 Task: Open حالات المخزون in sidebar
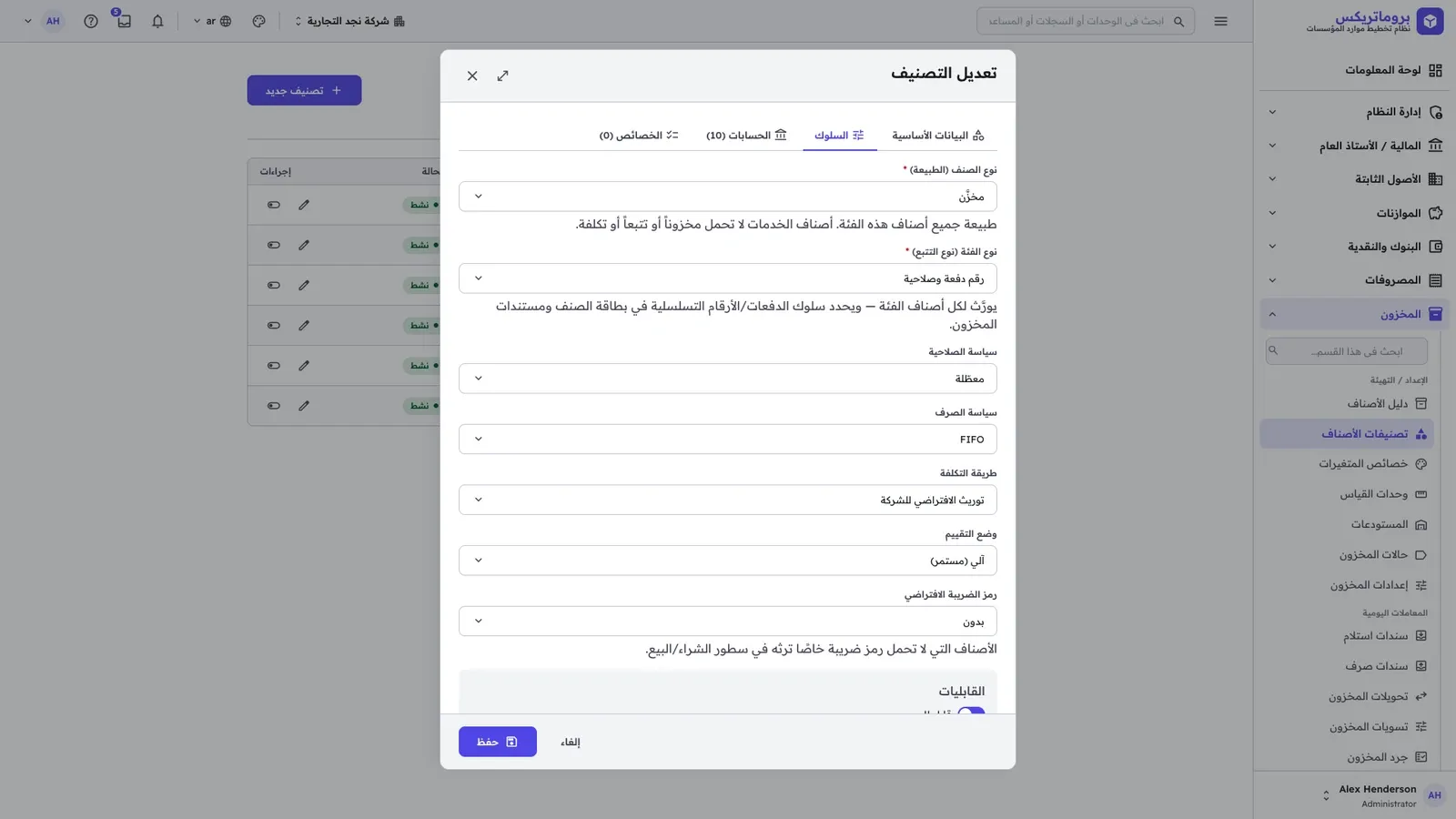[1381, 555]
